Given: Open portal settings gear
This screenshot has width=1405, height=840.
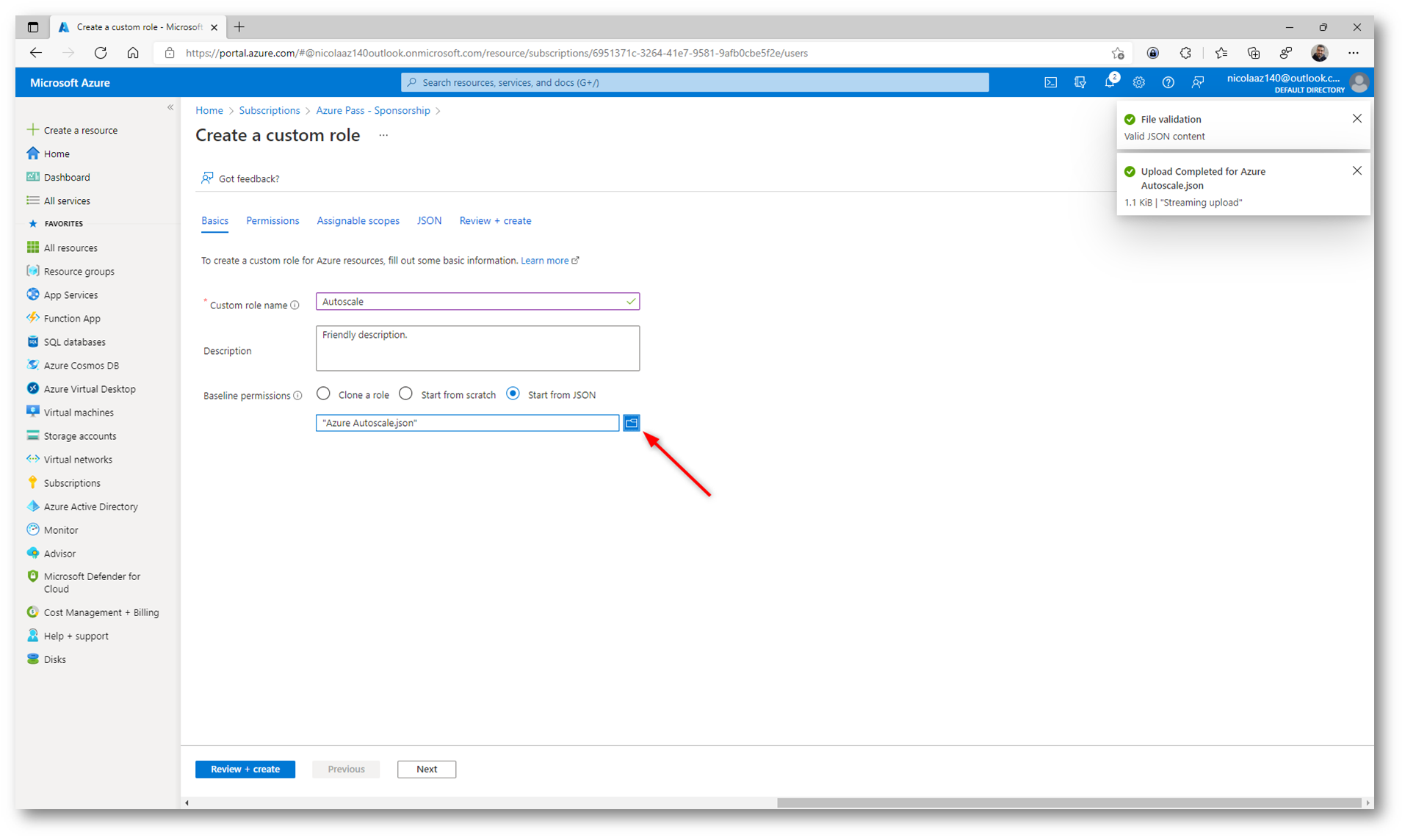Looking at the screenshot, I should click(1138, 82).
